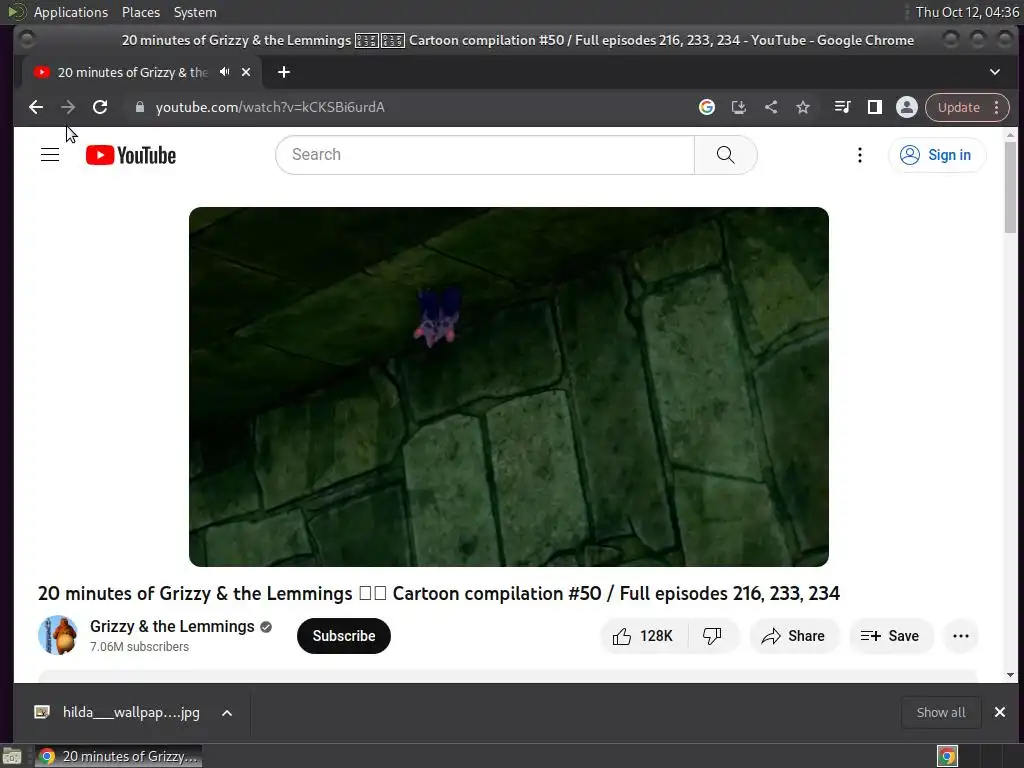Click the channel verified checkmark badge
The height and width of the screenshot is (768, 1024).
(x=266, y=627)
